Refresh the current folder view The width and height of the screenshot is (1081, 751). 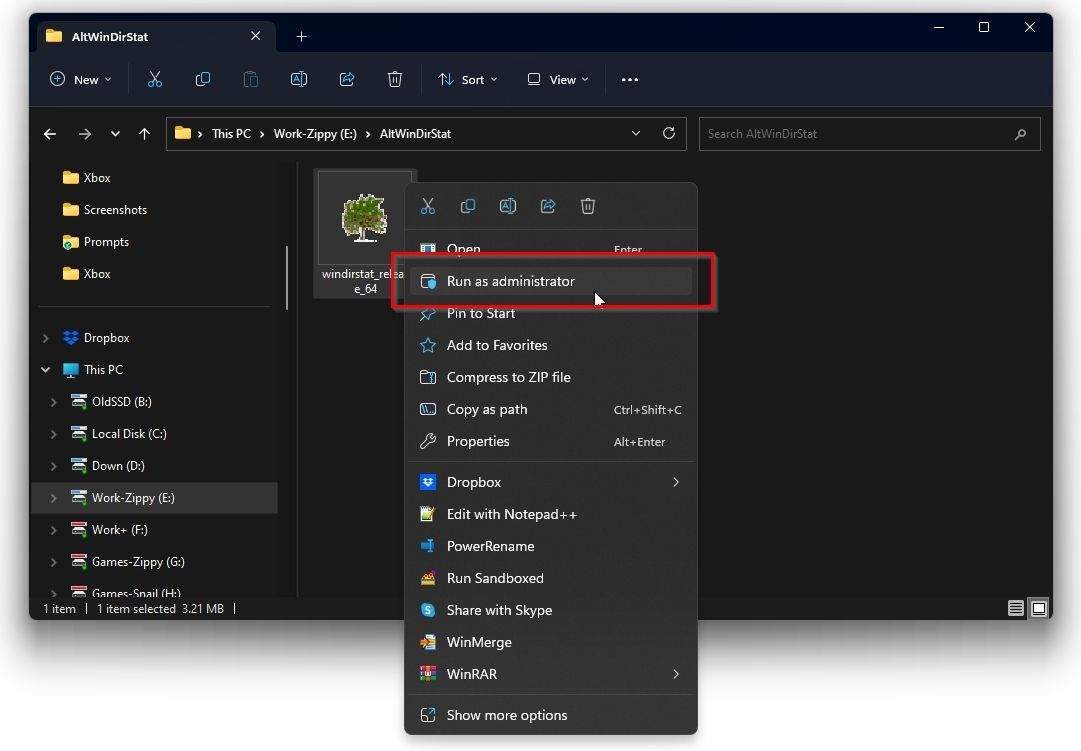[669, 134]
